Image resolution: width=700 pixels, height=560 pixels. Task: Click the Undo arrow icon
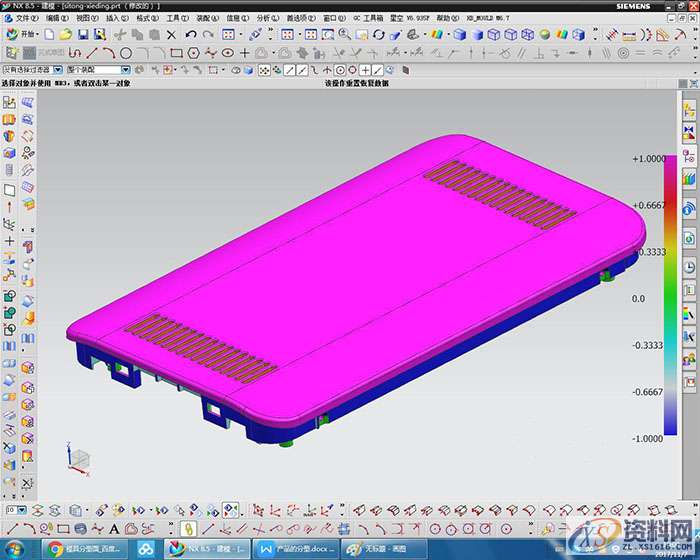click(x=191, y=35)
